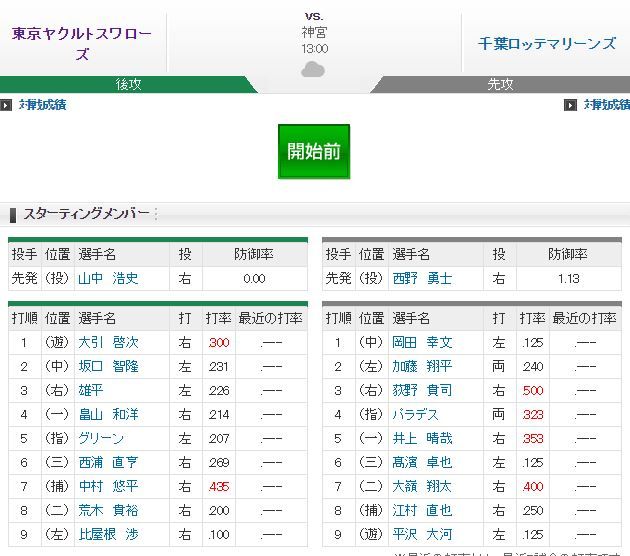Image resolution: width=630 pixels, height=556 pixels.
Task: Open player 雄平 link
Action: click(91, 390)
